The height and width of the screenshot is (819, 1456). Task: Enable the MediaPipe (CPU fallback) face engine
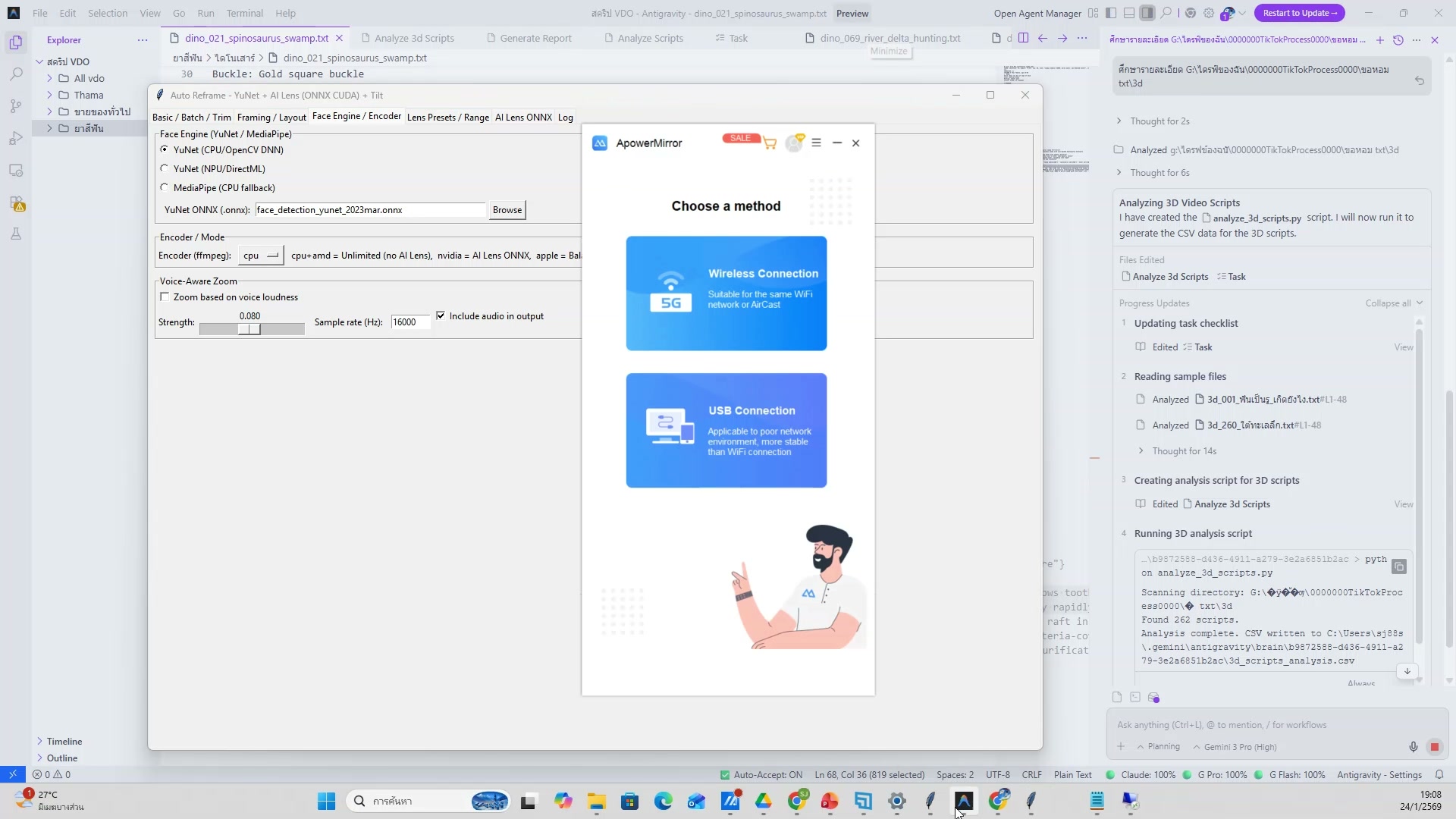[165, 187]
